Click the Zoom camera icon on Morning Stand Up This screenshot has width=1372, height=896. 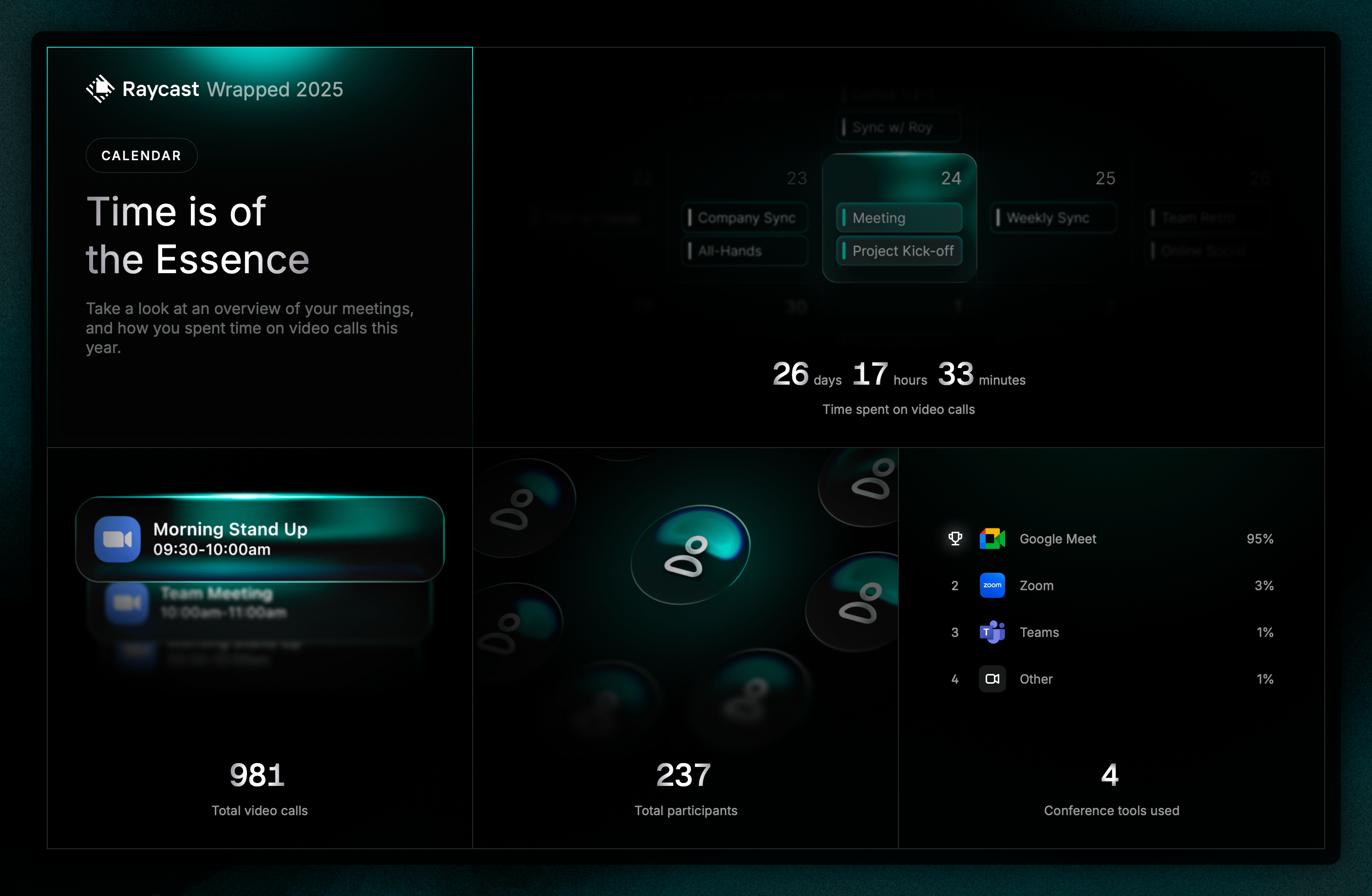[x=117, y=539]
